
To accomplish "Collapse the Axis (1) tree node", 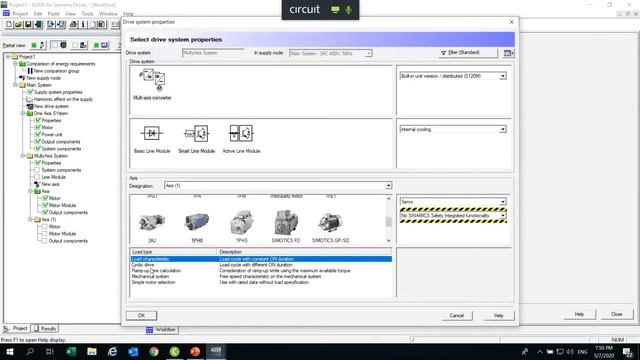I will (x=30, y=220).
